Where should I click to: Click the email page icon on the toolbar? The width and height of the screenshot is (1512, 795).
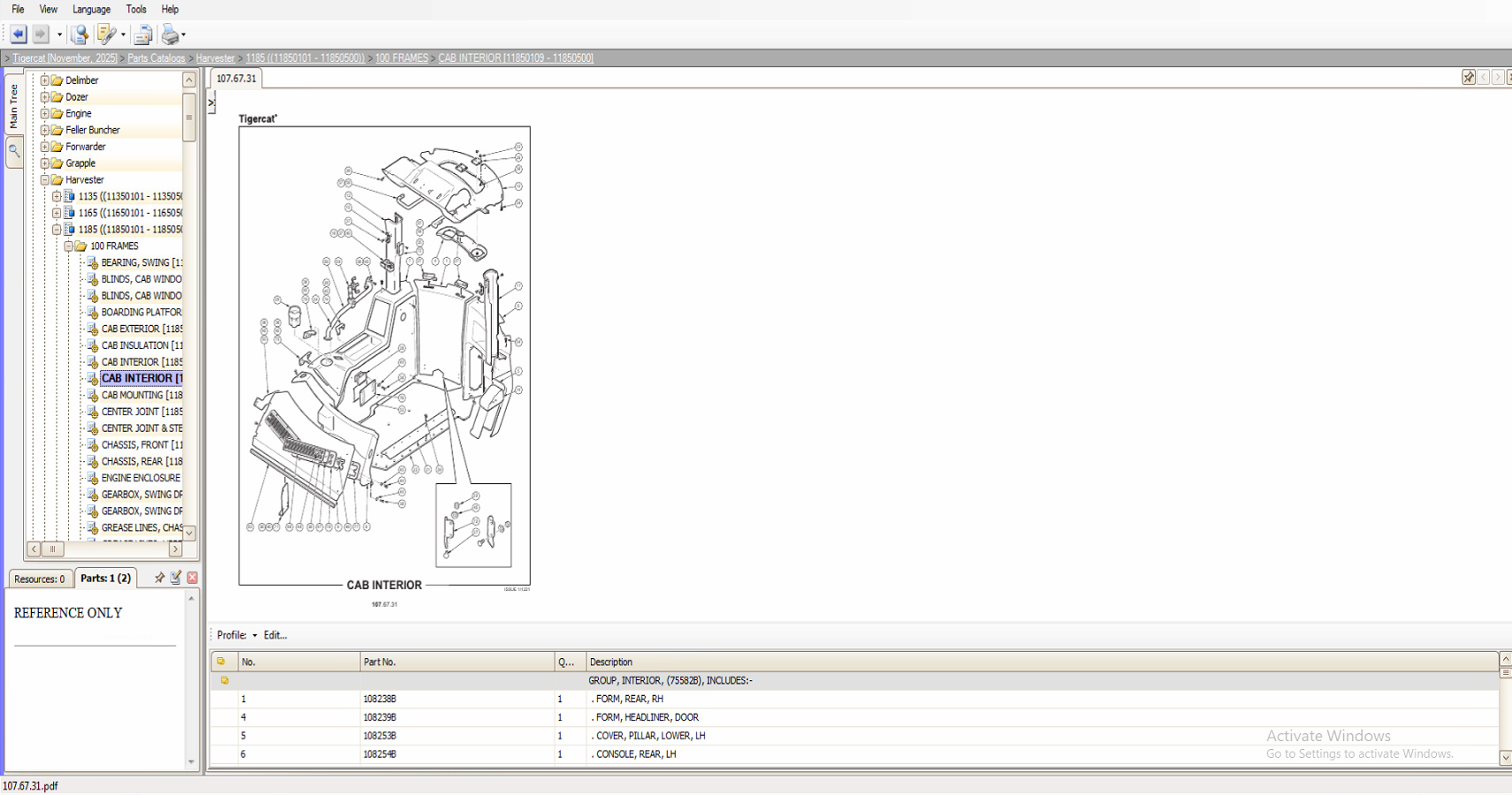142,34
